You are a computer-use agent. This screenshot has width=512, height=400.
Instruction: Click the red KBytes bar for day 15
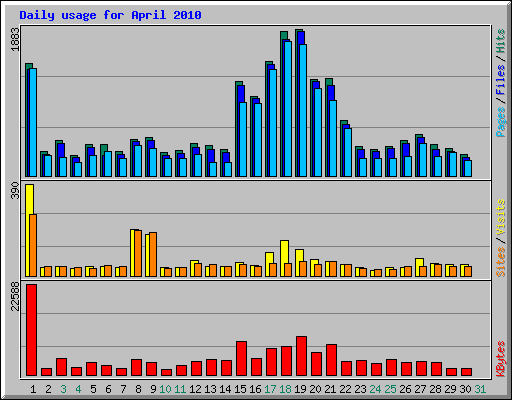pos(242,359)
